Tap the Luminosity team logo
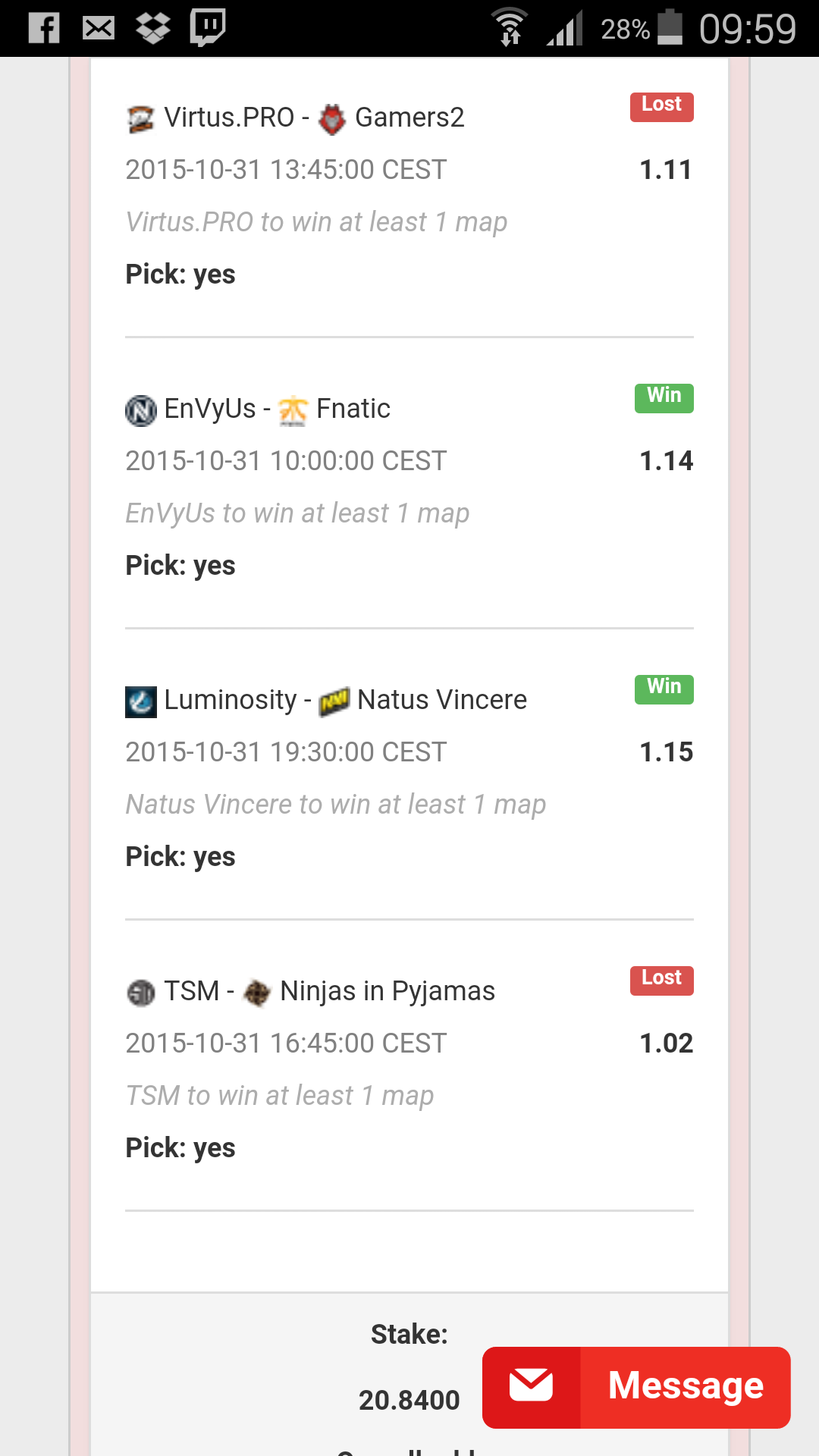 click(140, 701)
